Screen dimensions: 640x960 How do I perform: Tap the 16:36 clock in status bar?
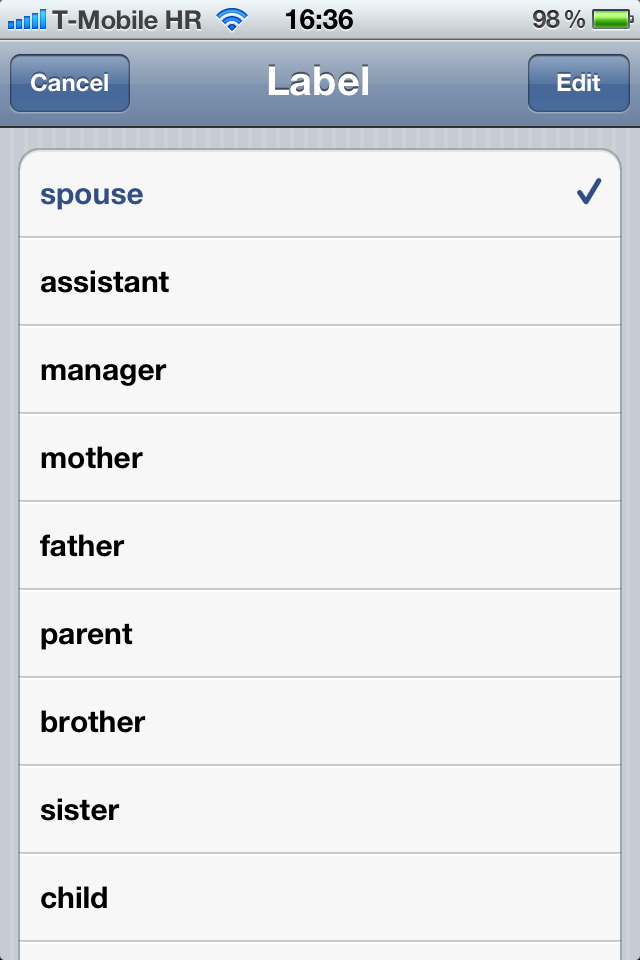click(x=319, y=19)
